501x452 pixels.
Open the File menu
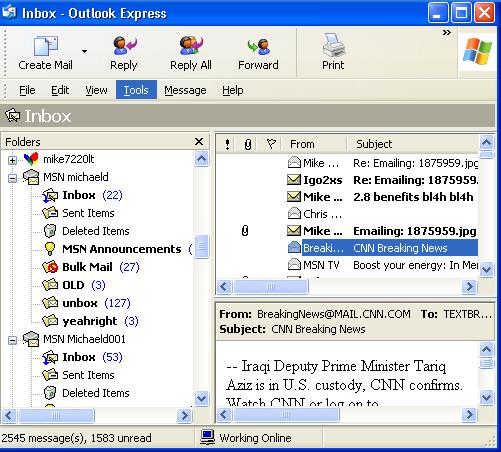click(x=27, y=90)
